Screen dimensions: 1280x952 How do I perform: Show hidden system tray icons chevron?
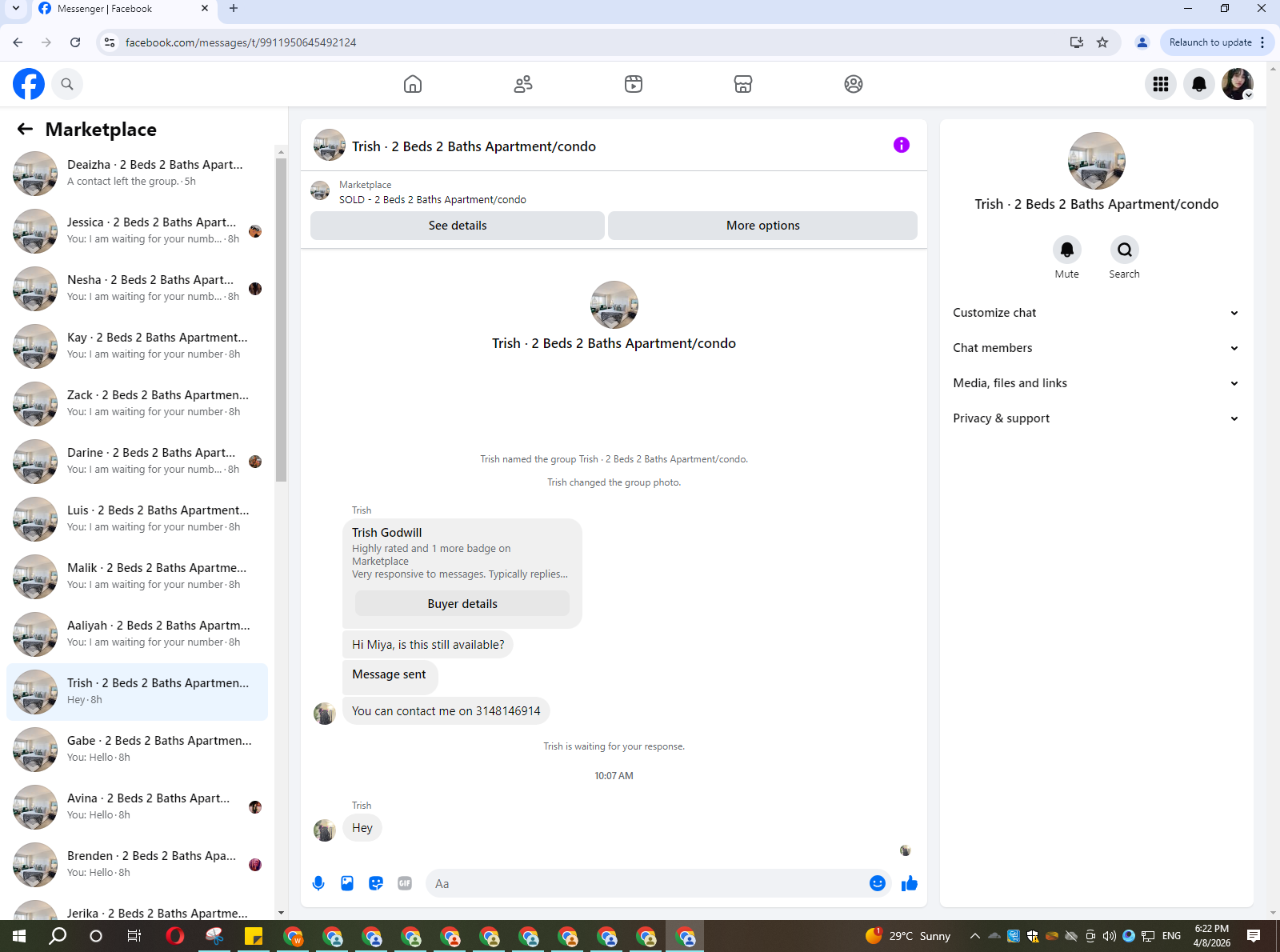pyautogui.click(x=975, y=936)
